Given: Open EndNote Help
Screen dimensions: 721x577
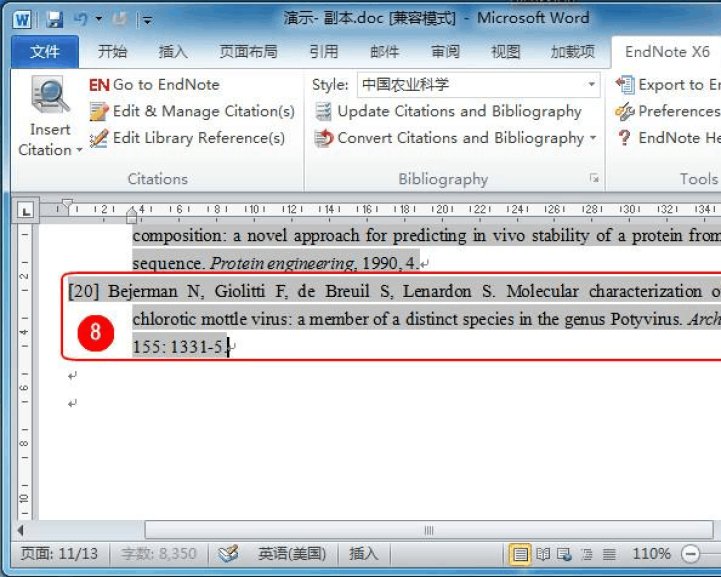Looking at the screenshot, I should [x=668, y=138].
